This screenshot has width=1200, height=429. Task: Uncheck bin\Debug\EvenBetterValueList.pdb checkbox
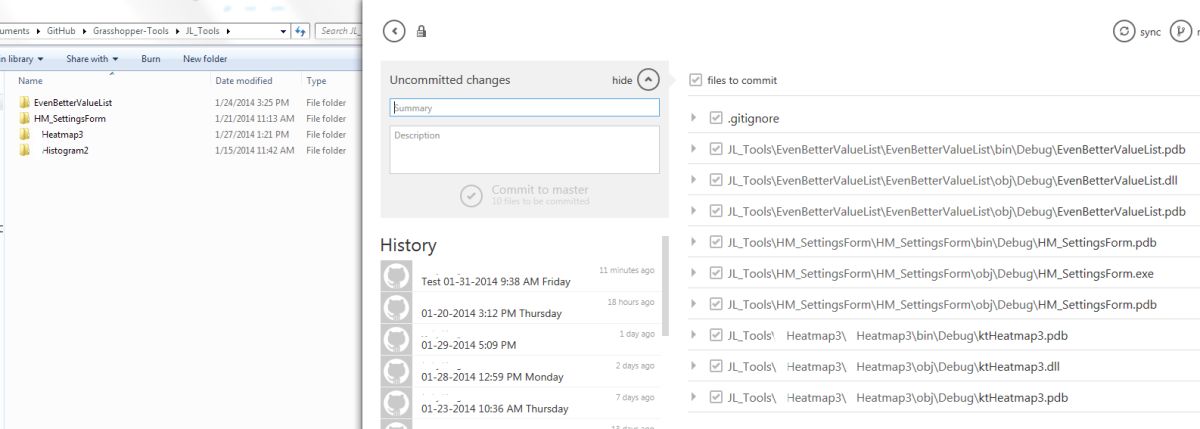click(x=715, y=149)
